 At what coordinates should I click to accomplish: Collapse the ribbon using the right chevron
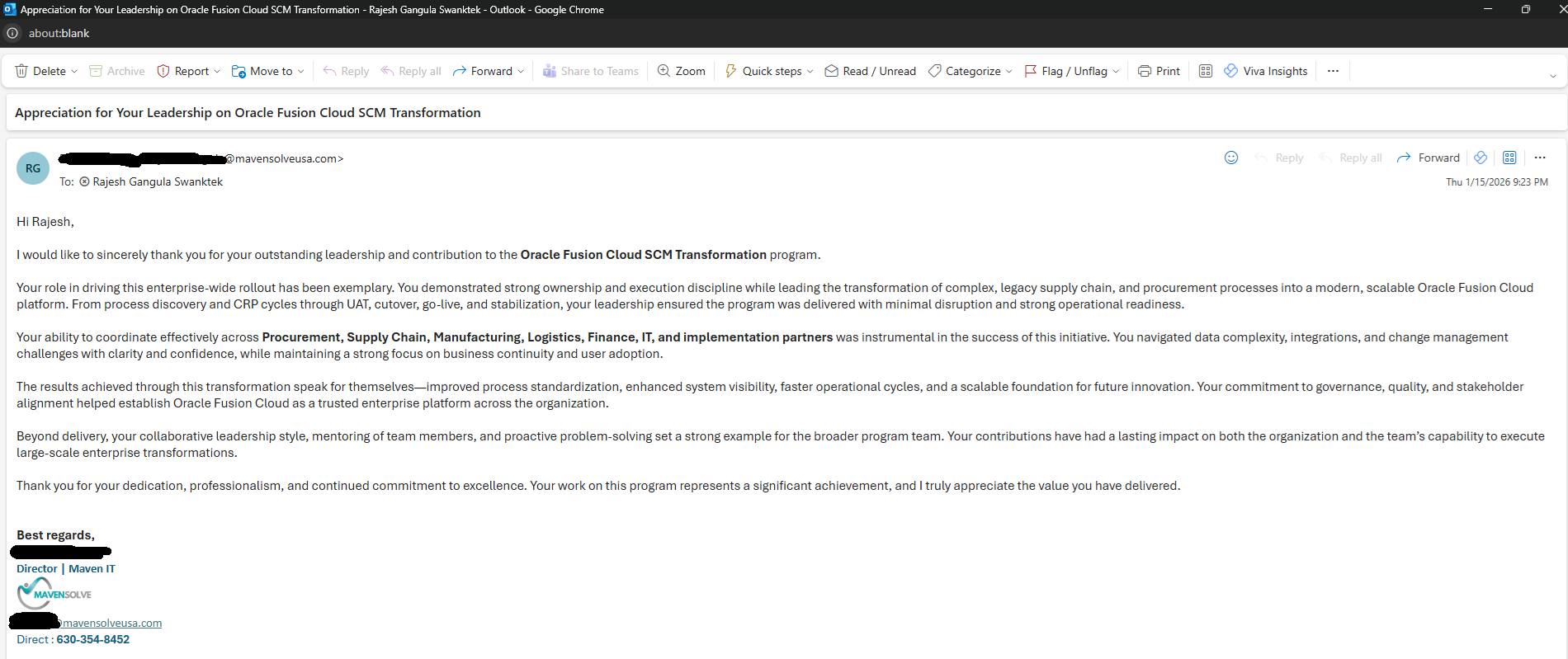click(1552, 76)
